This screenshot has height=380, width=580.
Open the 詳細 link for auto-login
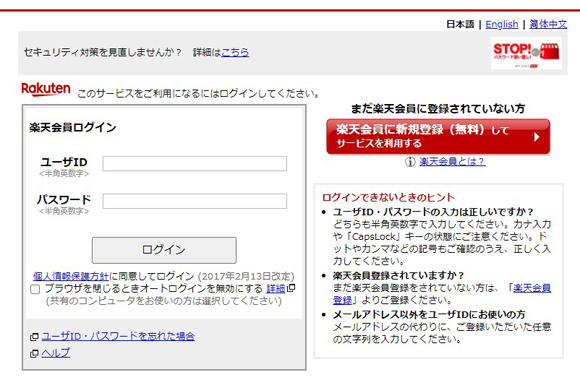coord(276,288)
